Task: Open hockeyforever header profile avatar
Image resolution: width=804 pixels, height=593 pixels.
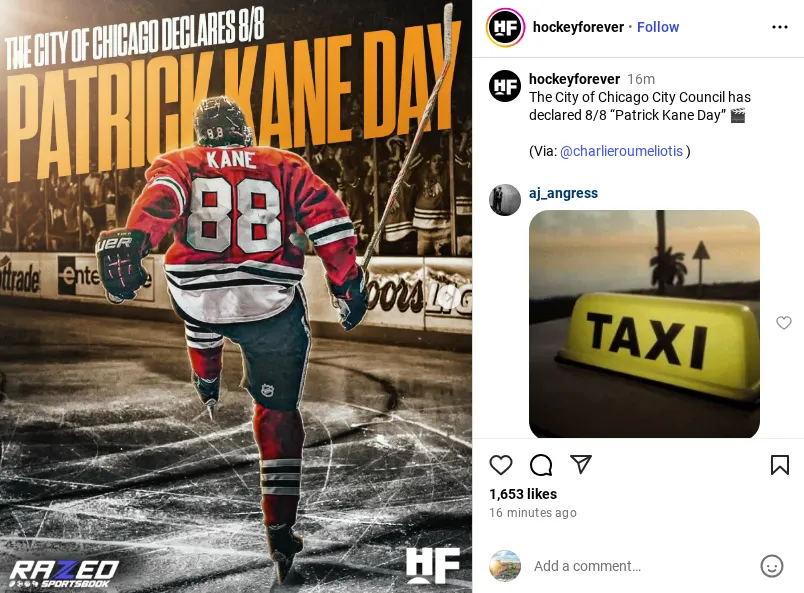Action: (x=505, y=27)
